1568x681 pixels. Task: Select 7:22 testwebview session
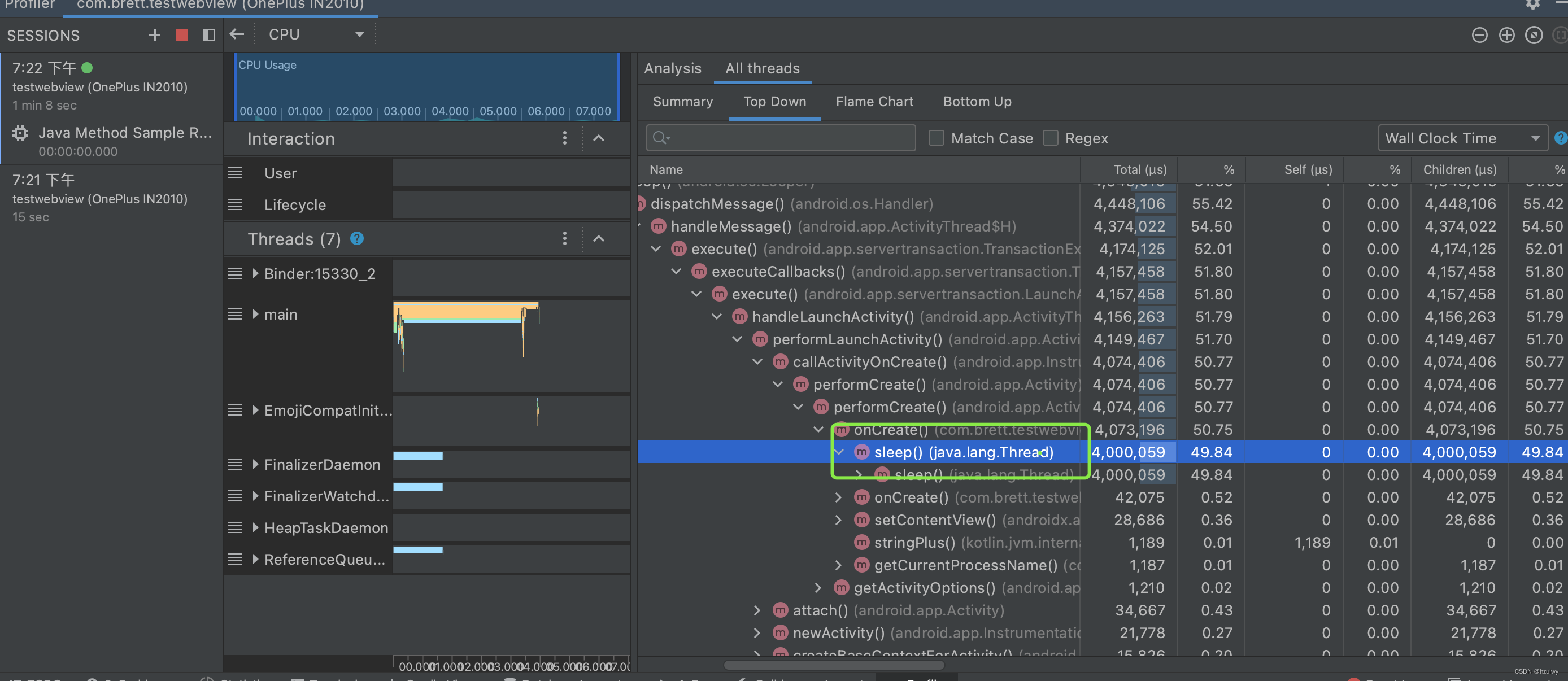pos(112,86)
